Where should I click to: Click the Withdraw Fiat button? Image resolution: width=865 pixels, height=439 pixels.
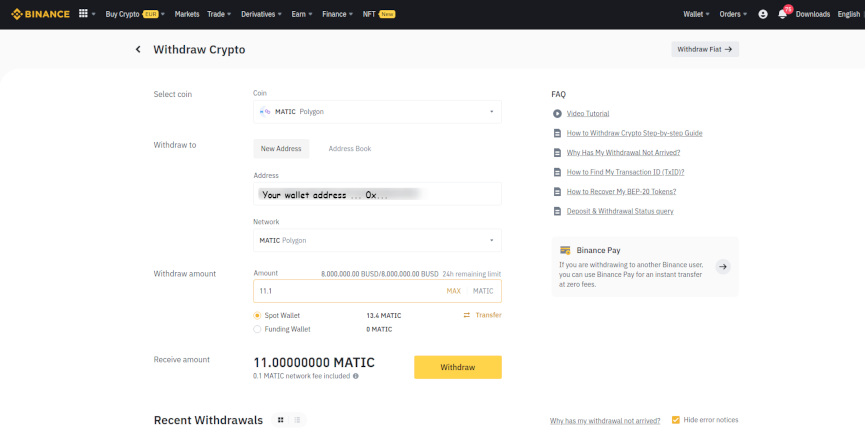[705, 49]
